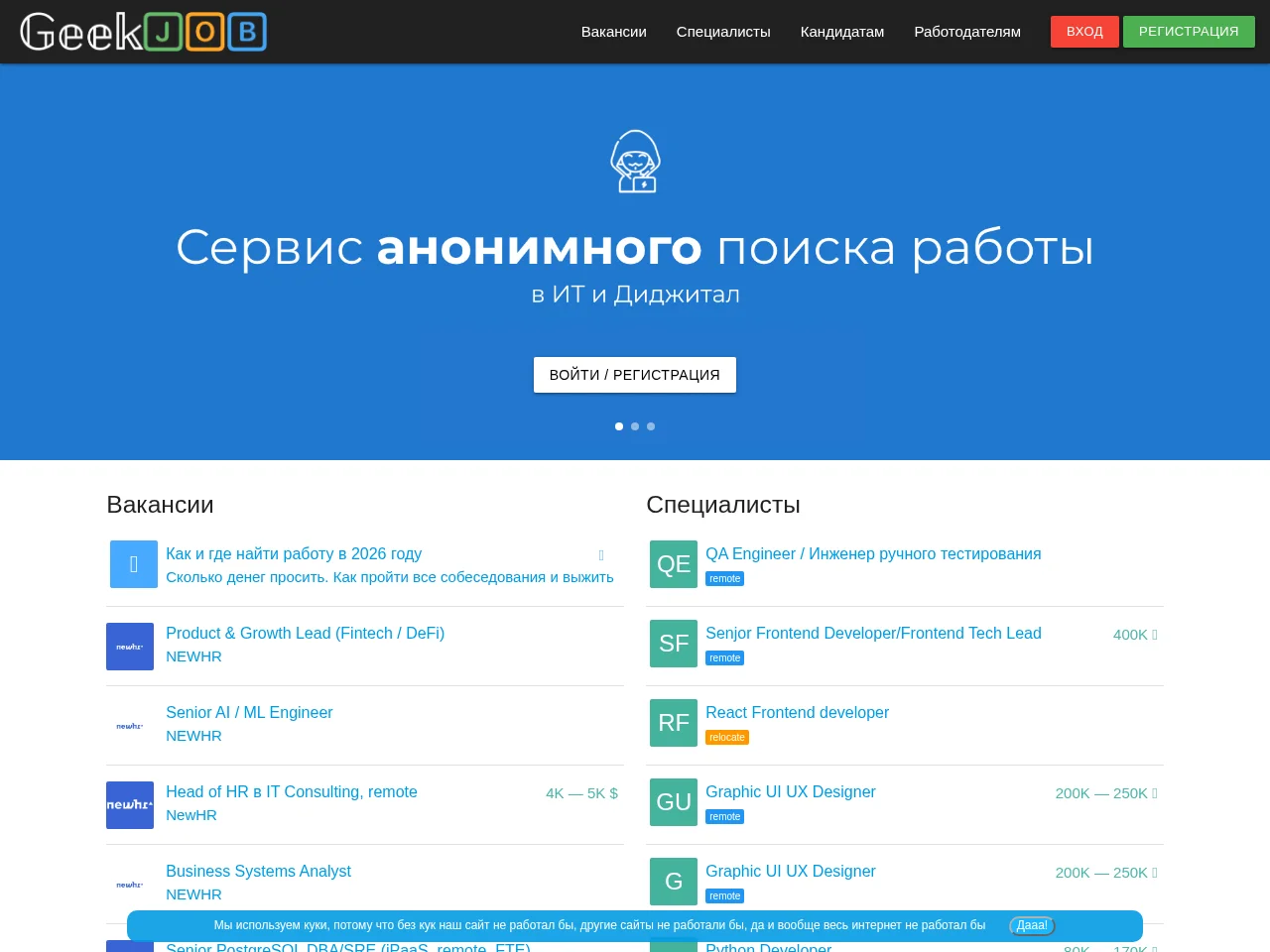Open the G avatar of Graphic UI UX Designer
This screenshot has width=1270, height=952.
click(x=674, y=882)
